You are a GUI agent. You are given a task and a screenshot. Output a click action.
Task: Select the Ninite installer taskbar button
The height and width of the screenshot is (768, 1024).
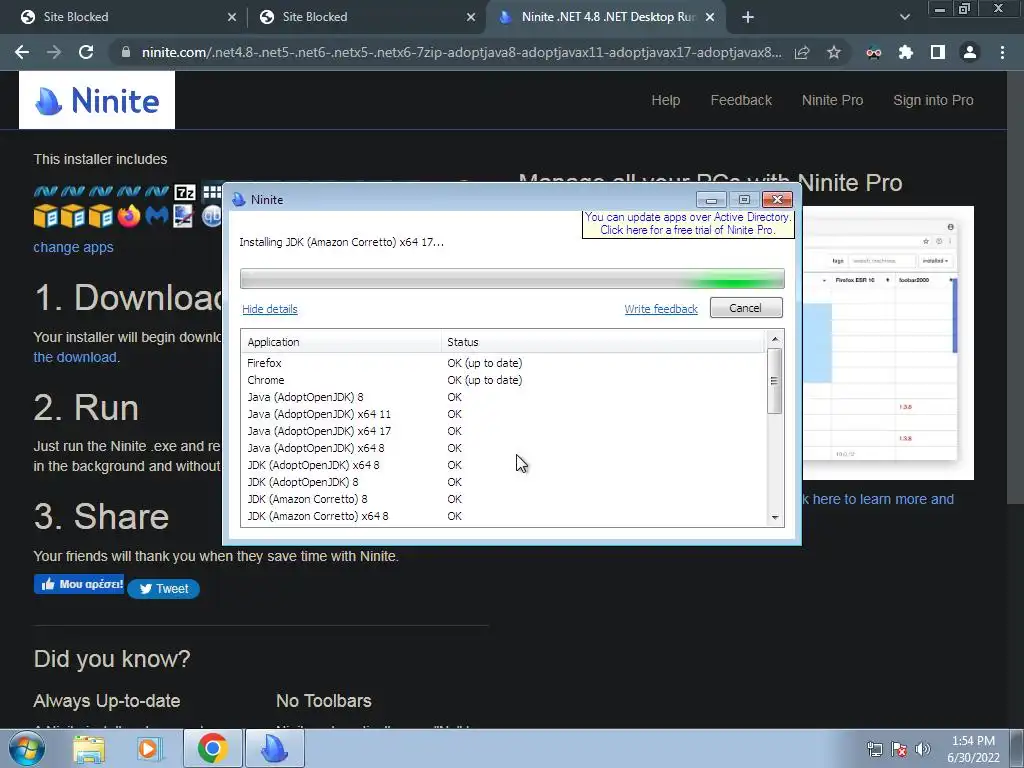[x=275, y=748]
